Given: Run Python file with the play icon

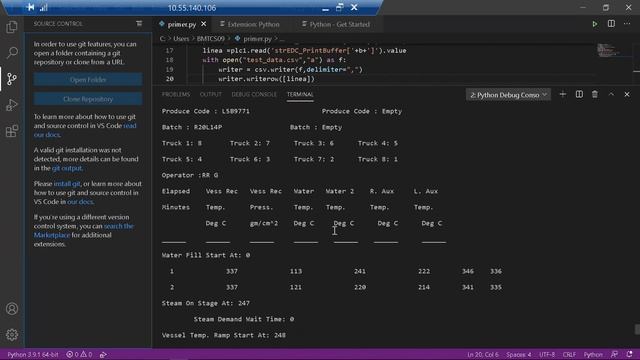Looking at the screenshot, I should (x=595, y=24).
